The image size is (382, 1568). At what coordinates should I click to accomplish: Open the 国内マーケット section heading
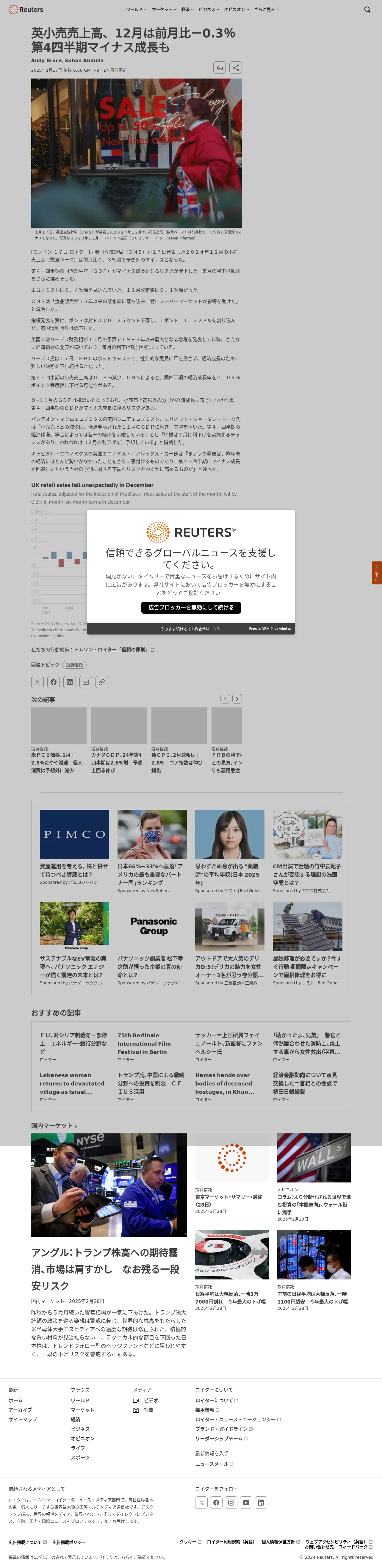click(54, 1125)
